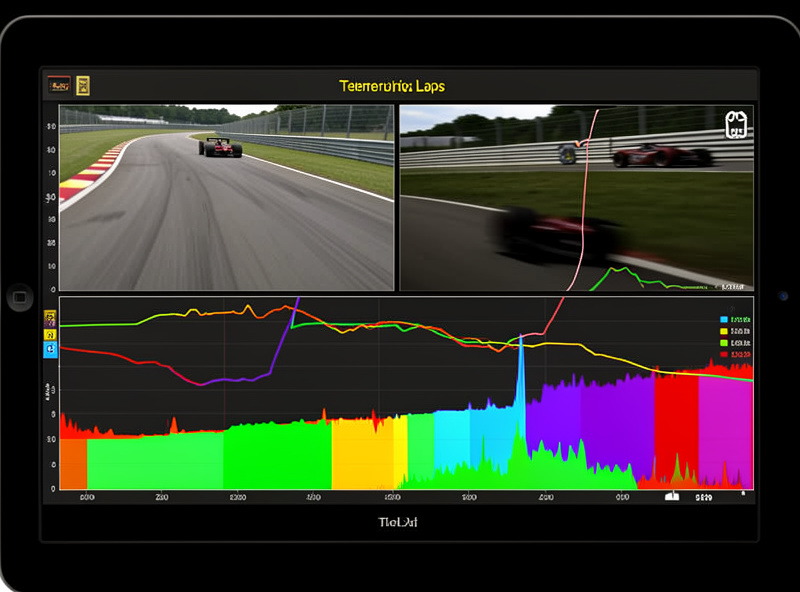Image resolution: width=800 pixels, height=592 pixels.
Task: Click the yellow card icon in header
Action: pyautogui.click(x=83, y=86)
